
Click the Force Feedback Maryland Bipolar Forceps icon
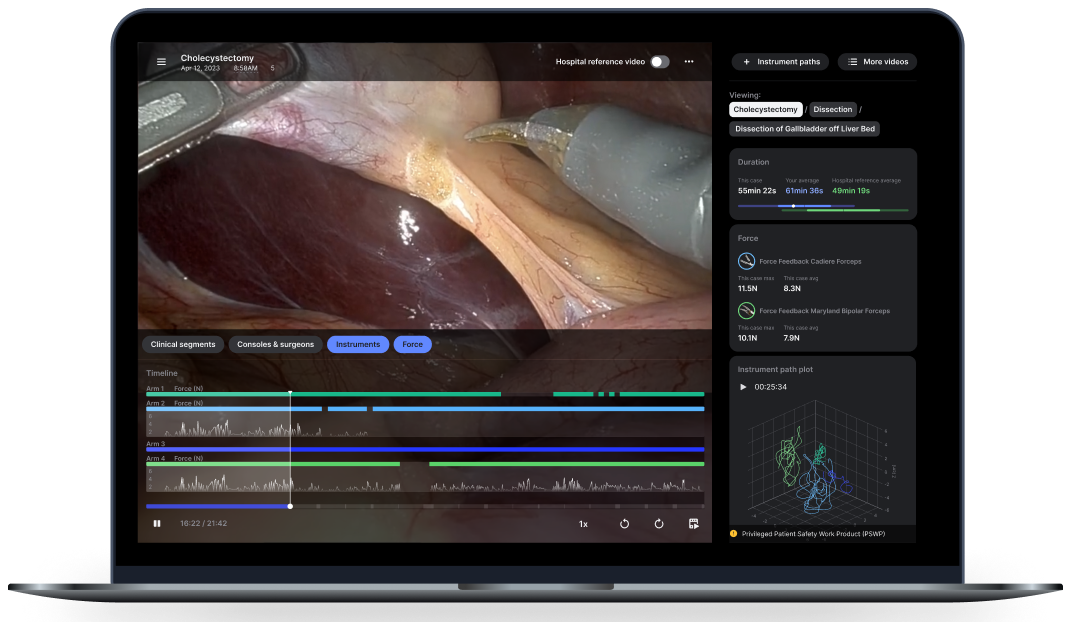tap(747, 310)
